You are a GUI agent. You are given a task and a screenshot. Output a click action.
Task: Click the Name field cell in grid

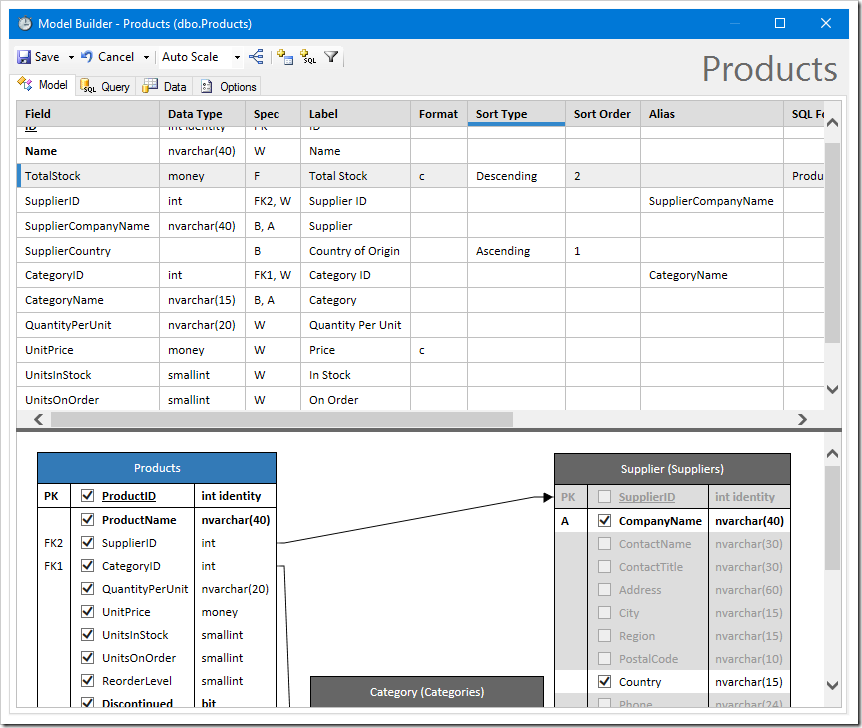click(88, 151)
